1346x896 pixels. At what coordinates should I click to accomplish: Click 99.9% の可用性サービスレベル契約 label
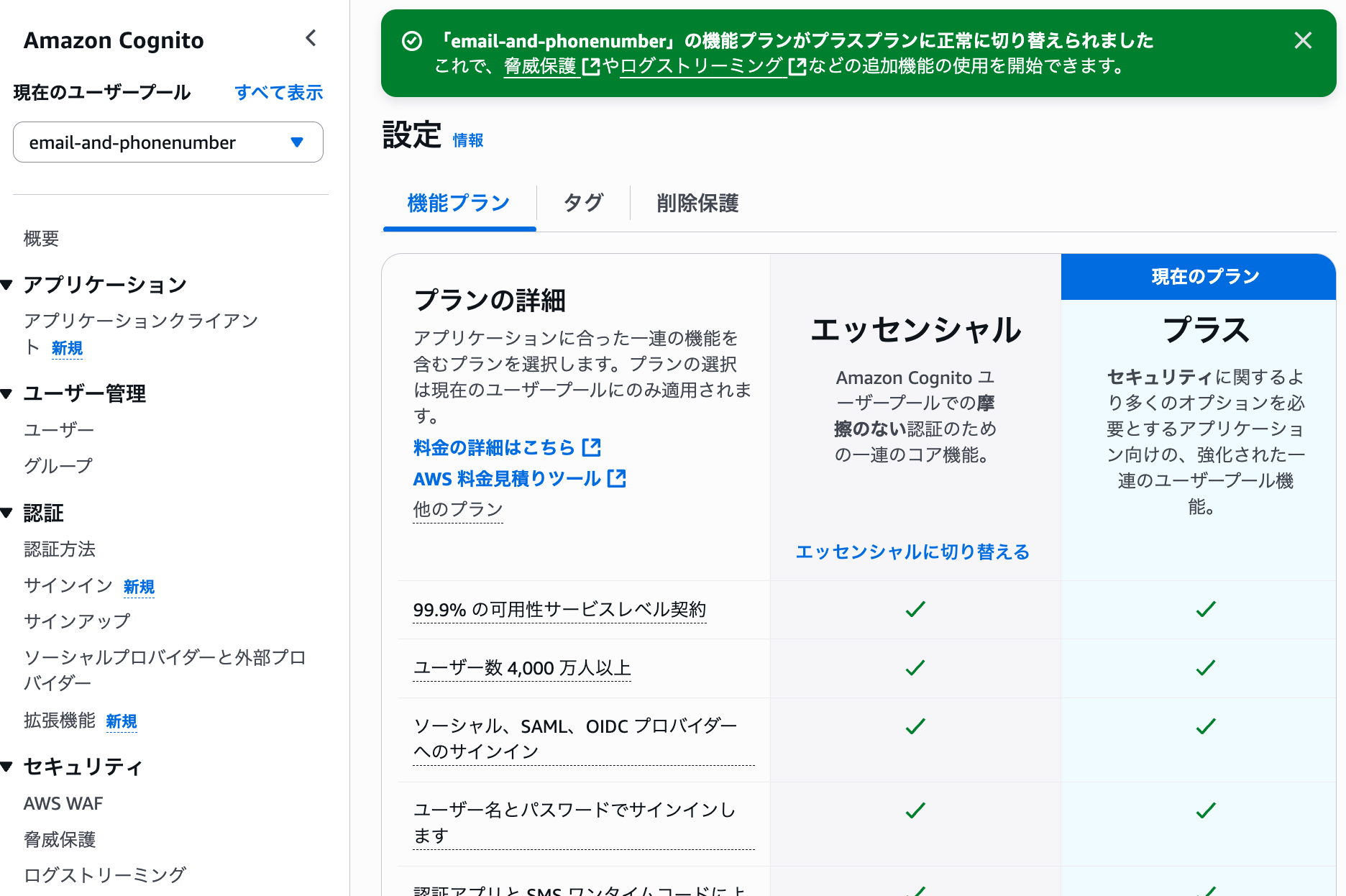click(x=559, y=610)
